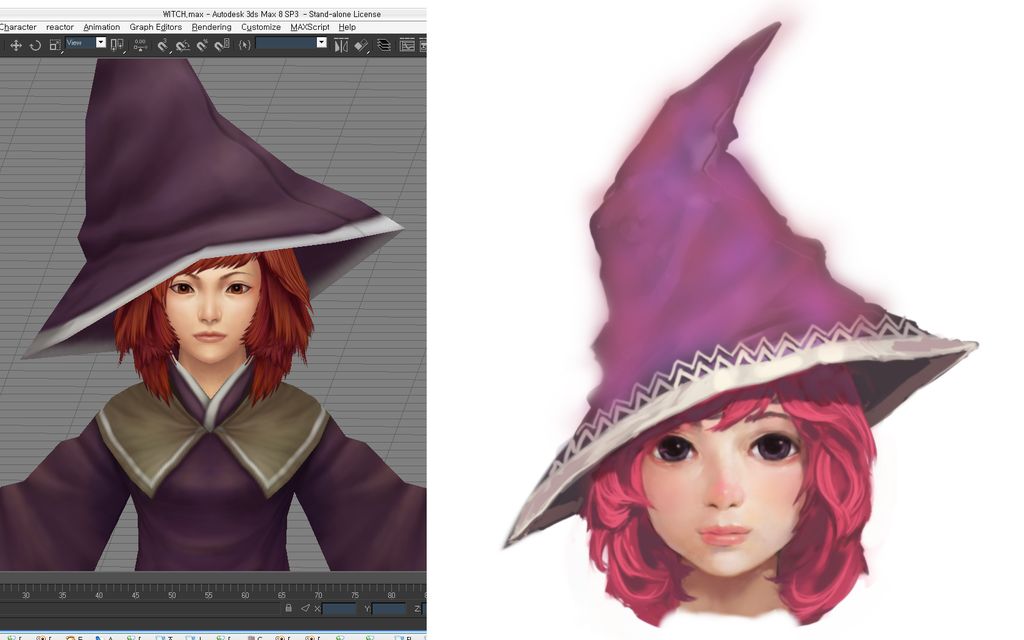Open the Animation menu
The image size is (1024, 640).
(x=101, y=27)
